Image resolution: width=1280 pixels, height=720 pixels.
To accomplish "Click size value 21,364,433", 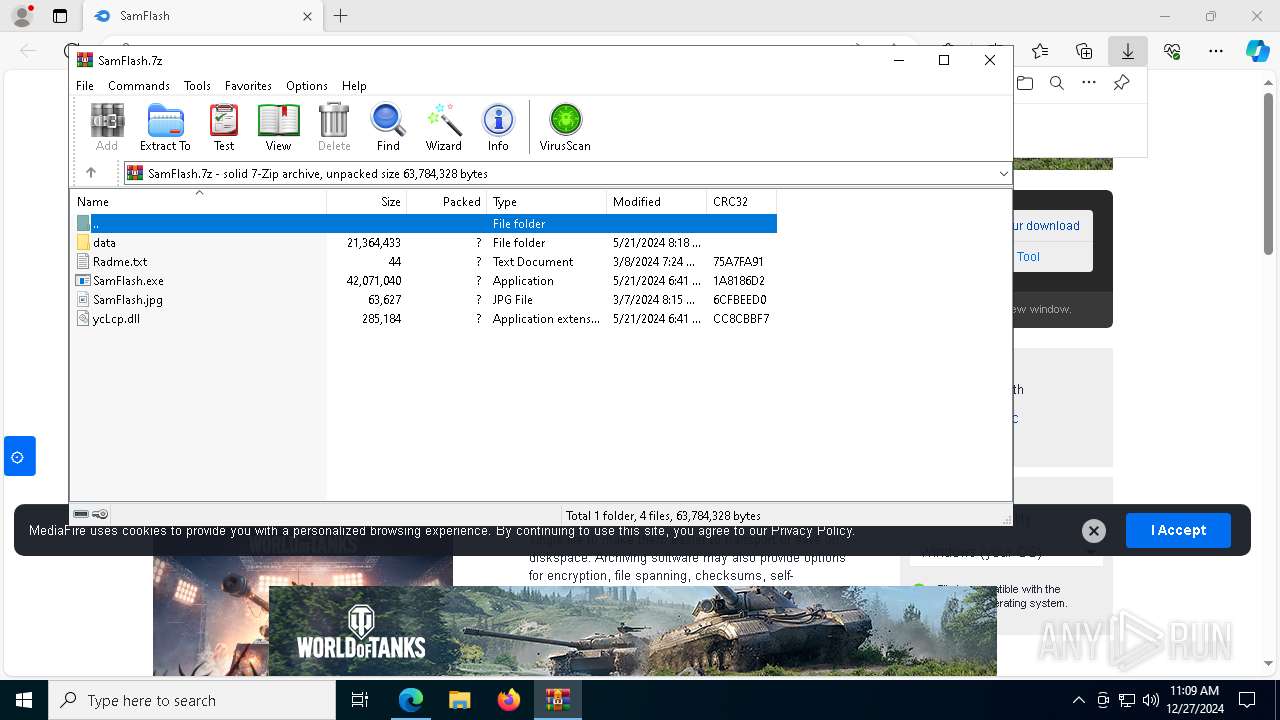I will coord(373,243).
